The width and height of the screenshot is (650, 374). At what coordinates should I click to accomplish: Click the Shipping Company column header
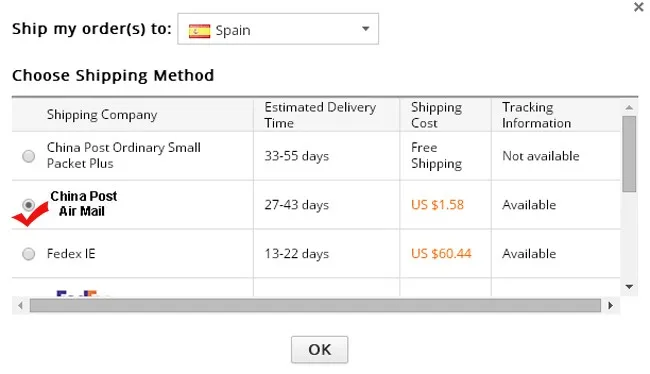[102, 114]
